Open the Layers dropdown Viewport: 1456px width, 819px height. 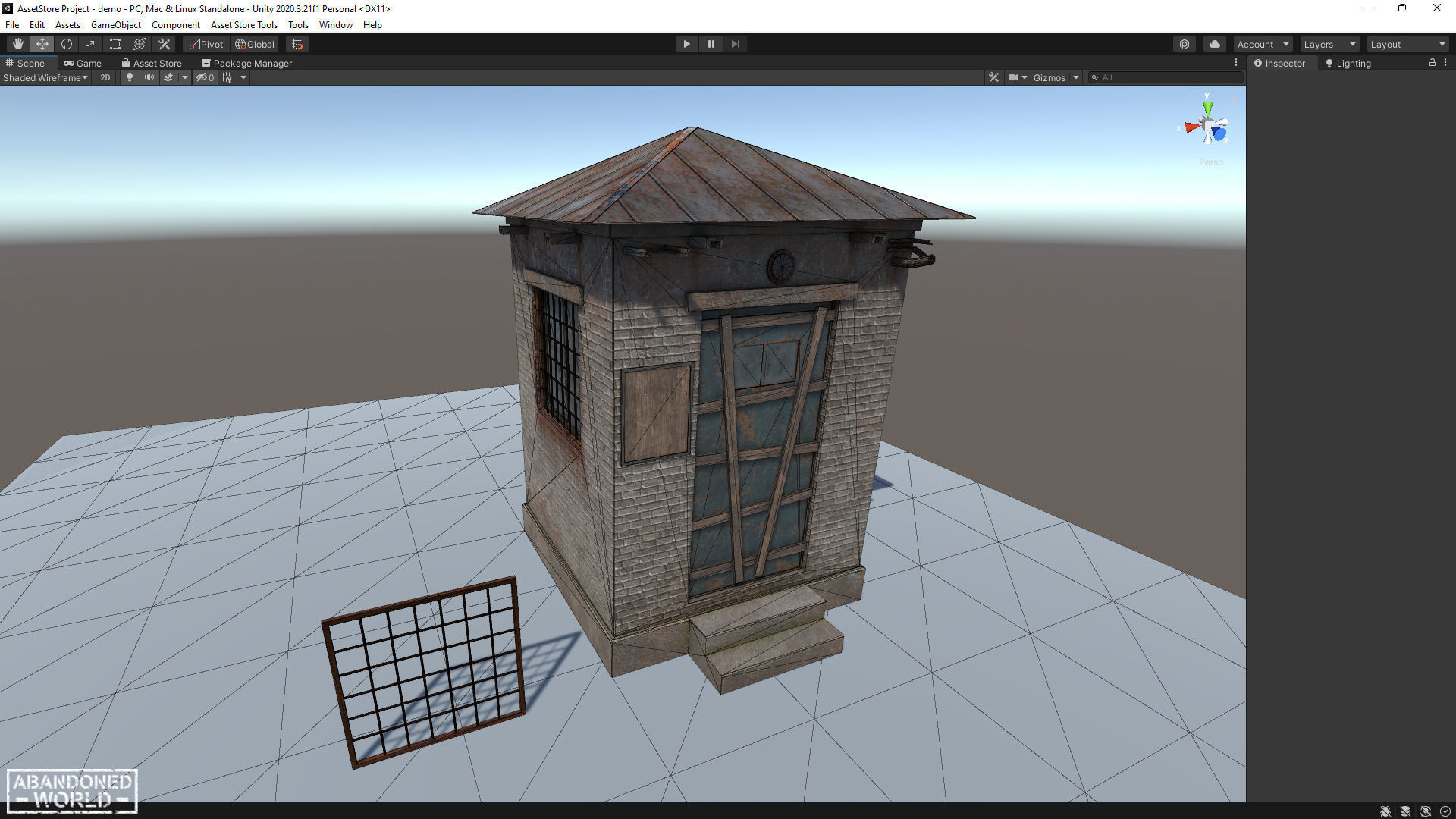(x=1329, y=44)
